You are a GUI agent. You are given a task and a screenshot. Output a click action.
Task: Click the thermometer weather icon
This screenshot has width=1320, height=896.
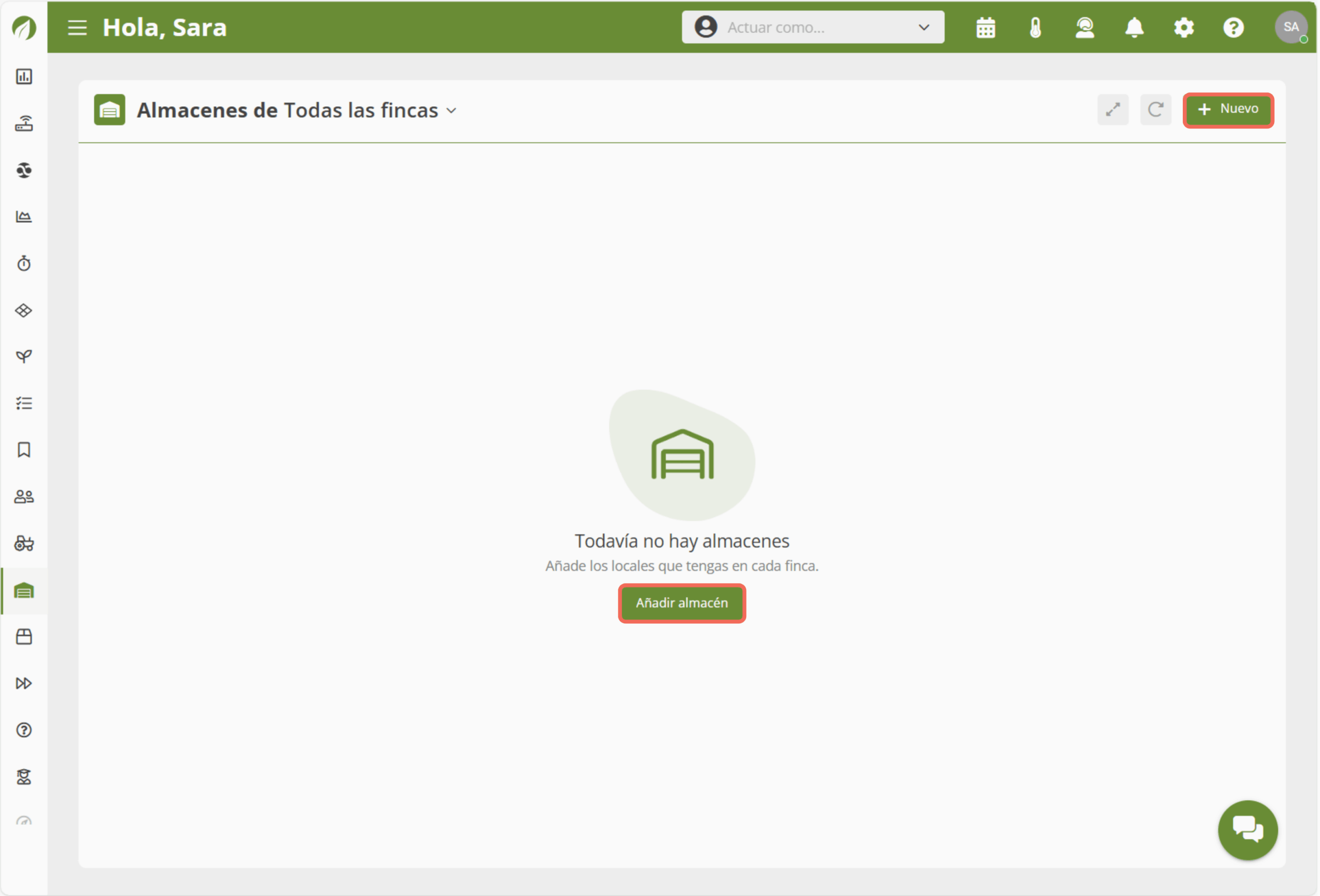pos(1035,27)
